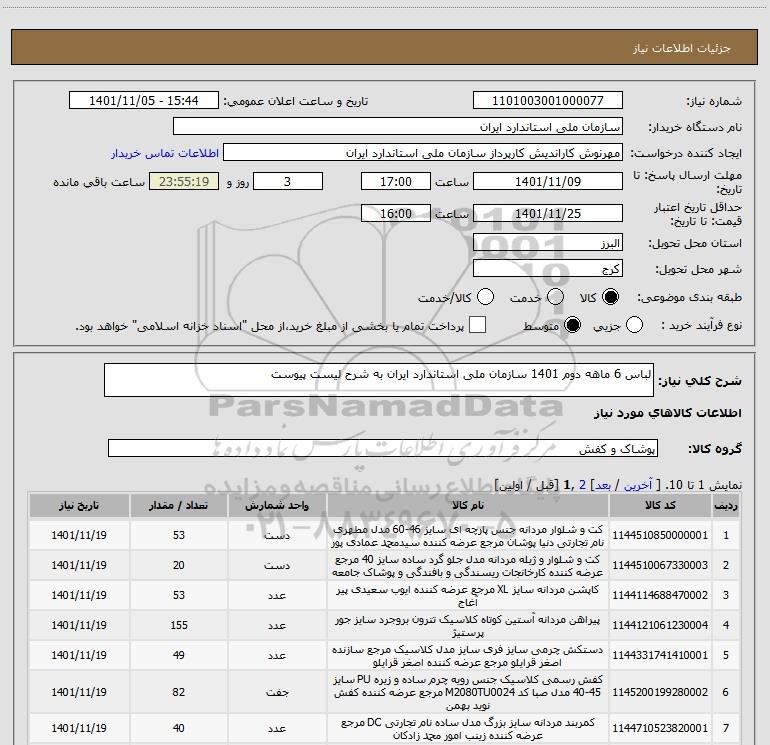Click the unit cell جفت
The width and height of the screenshot is (770, 745).
(277, 692)
